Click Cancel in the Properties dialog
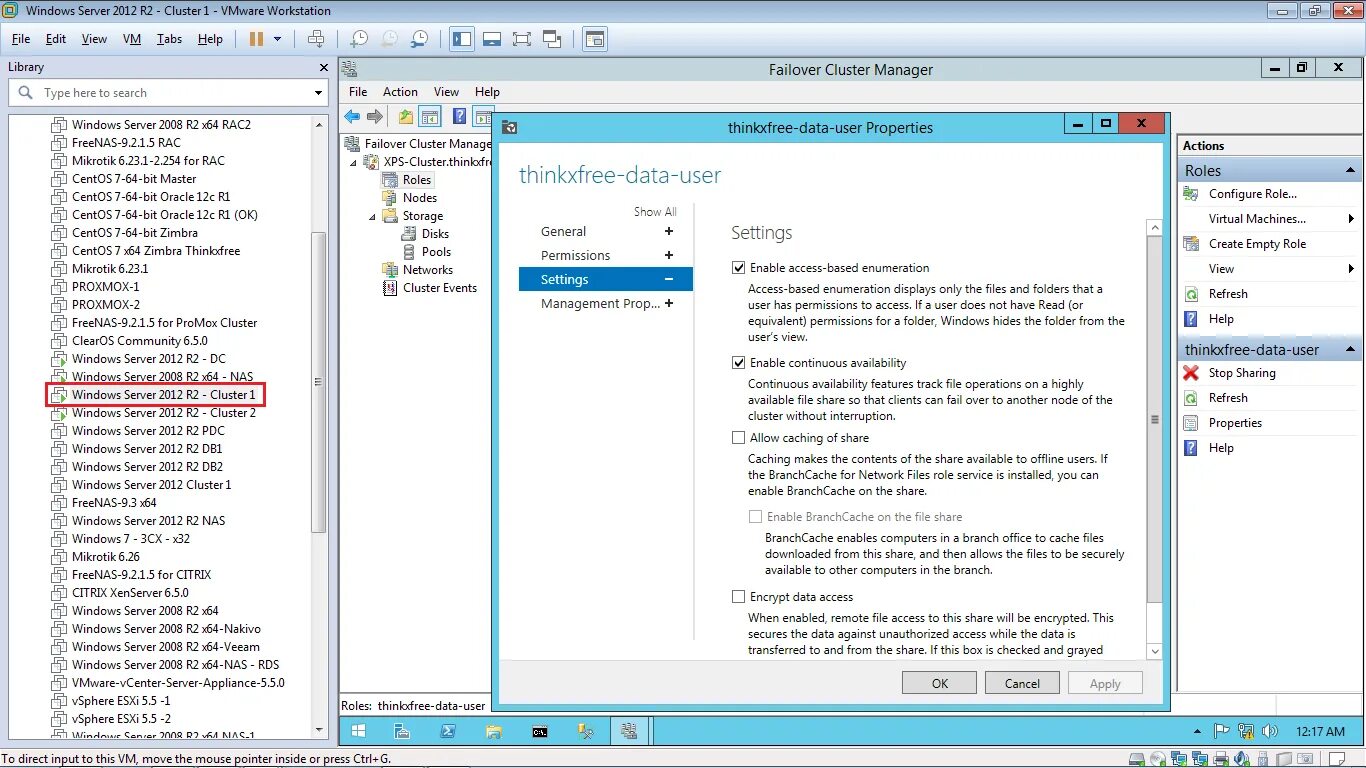This screenshot has height=768, width=1366. [x=1022, y=683]
